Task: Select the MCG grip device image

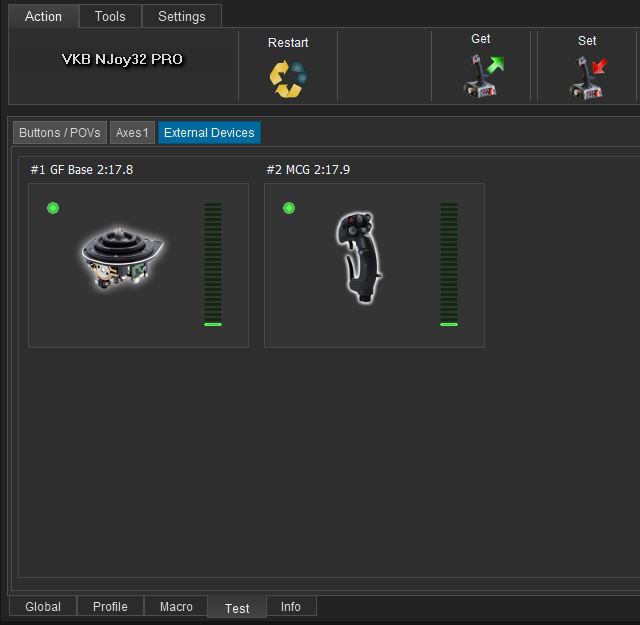Action: [x=359, y=257]
